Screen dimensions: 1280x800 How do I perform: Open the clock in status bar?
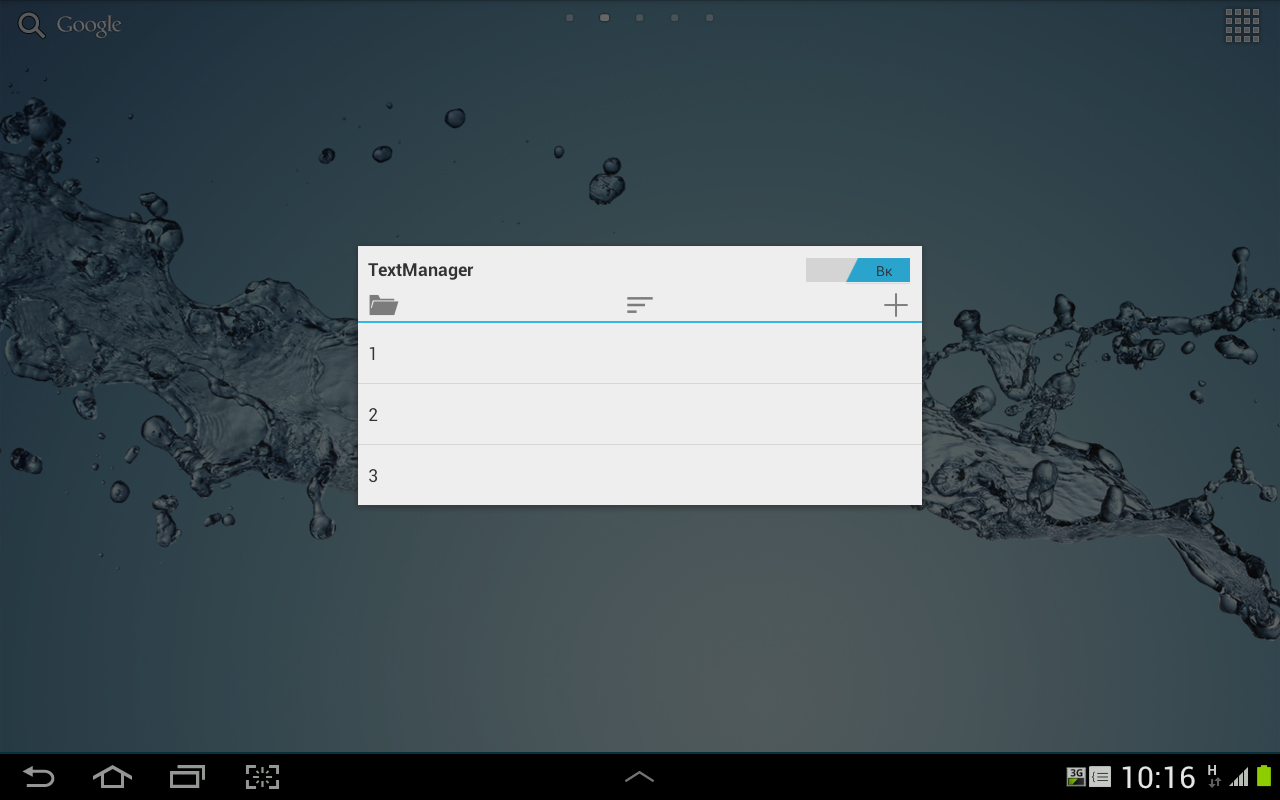[x=1158, y=777]
